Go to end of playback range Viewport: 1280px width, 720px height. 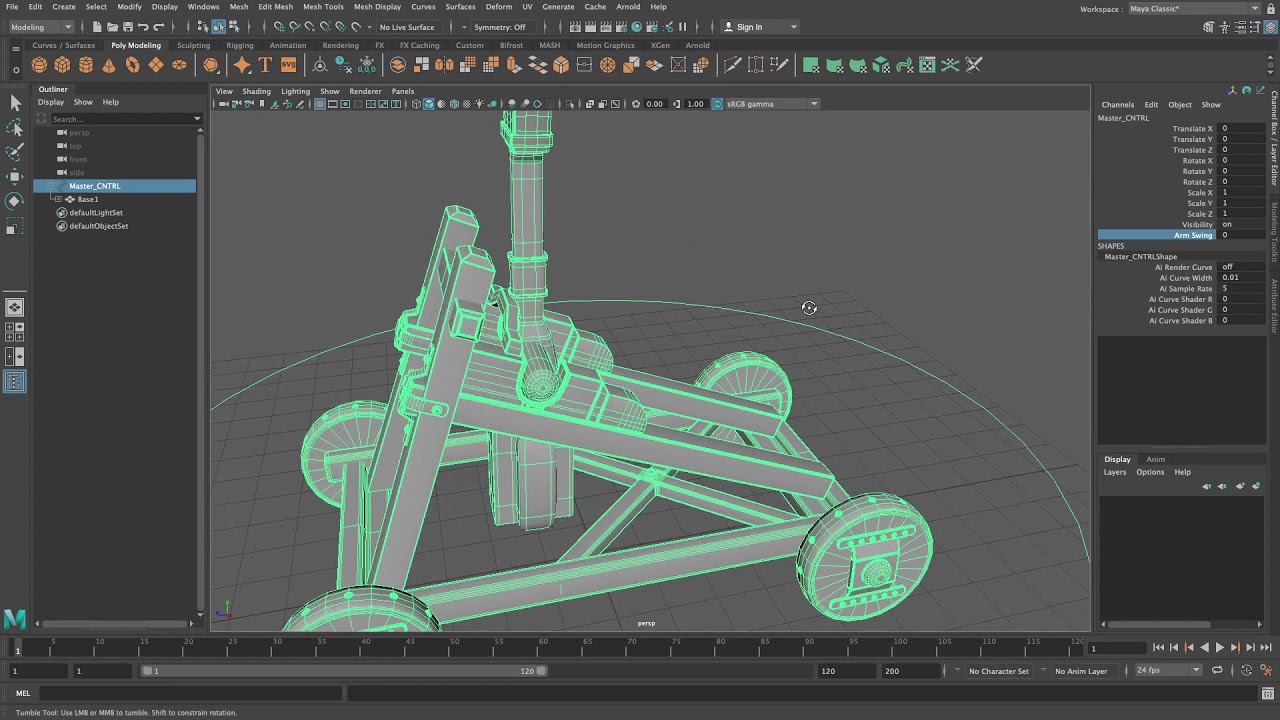(1265, 648)
